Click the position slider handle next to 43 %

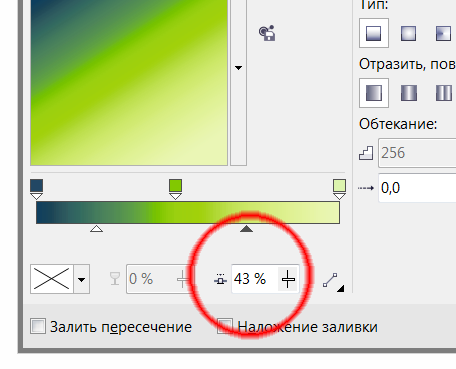click(x=288, y=279)
